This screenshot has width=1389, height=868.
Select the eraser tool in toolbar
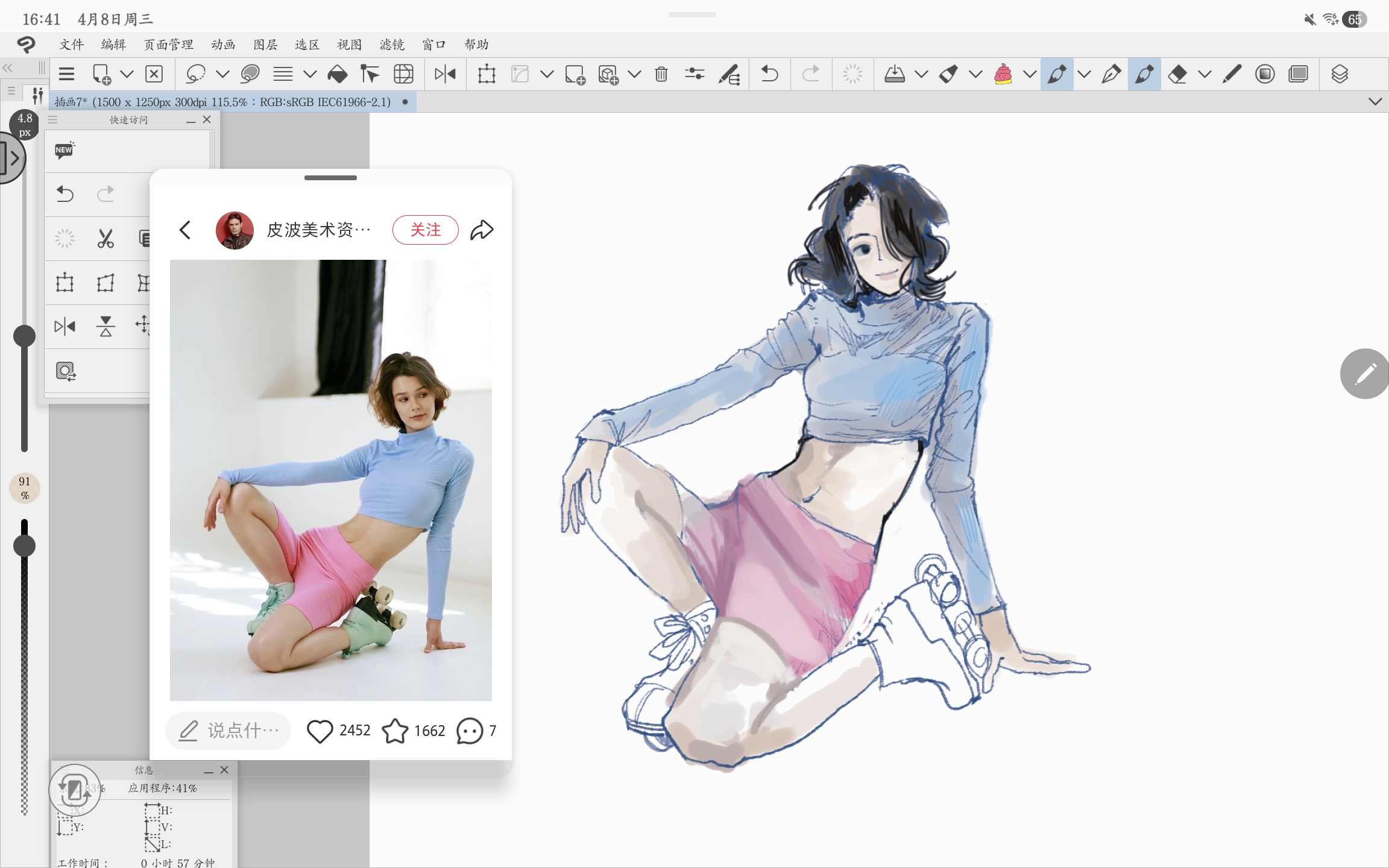tap(1177, 74)
